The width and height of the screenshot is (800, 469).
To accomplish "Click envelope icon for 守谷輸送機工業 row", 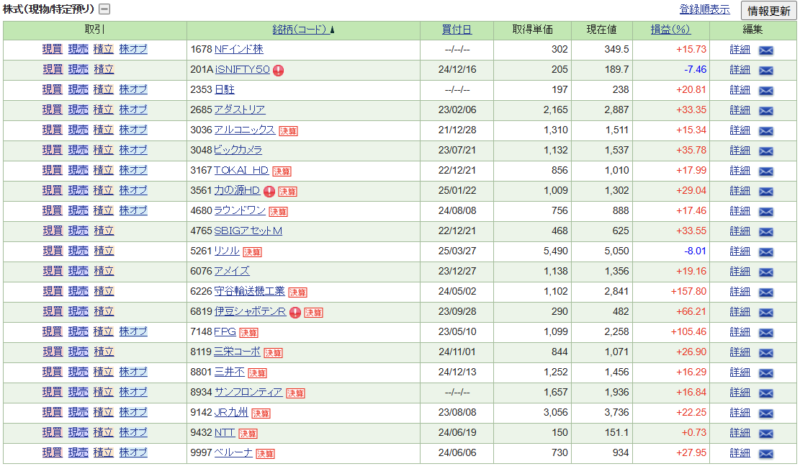I will pos(766,292).
